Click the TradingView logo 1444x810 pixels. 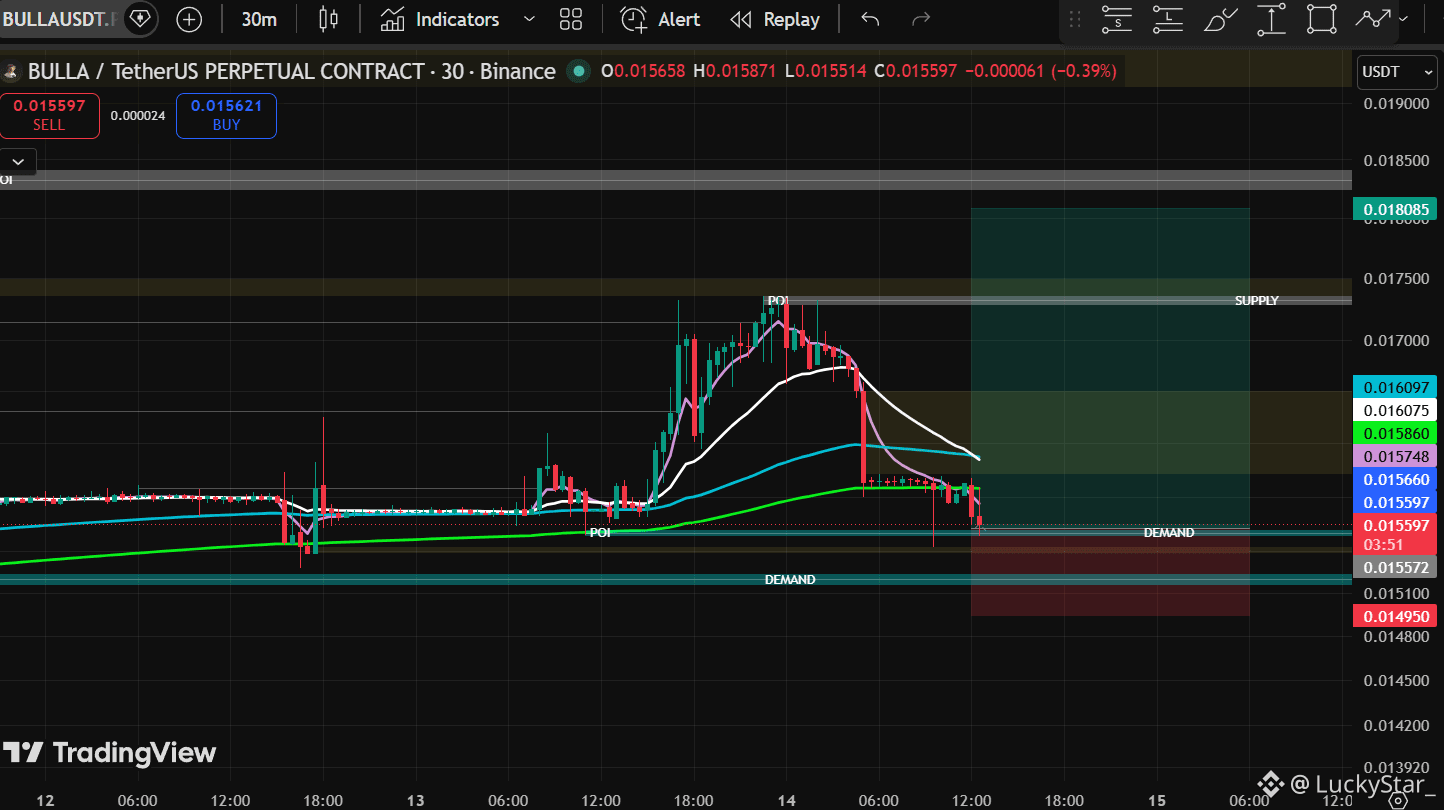coord(109,753)
